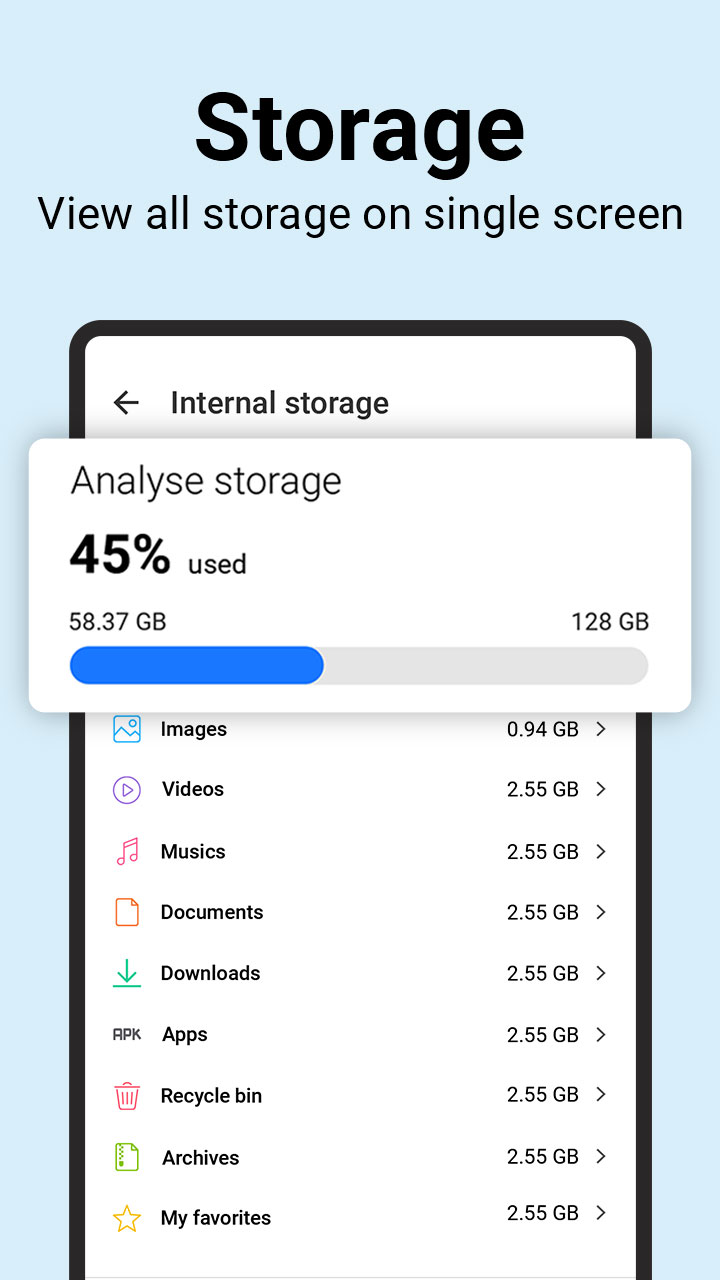
Task: Open the Downloads category label
Action: pyautogui.click(x=210, y=973)
